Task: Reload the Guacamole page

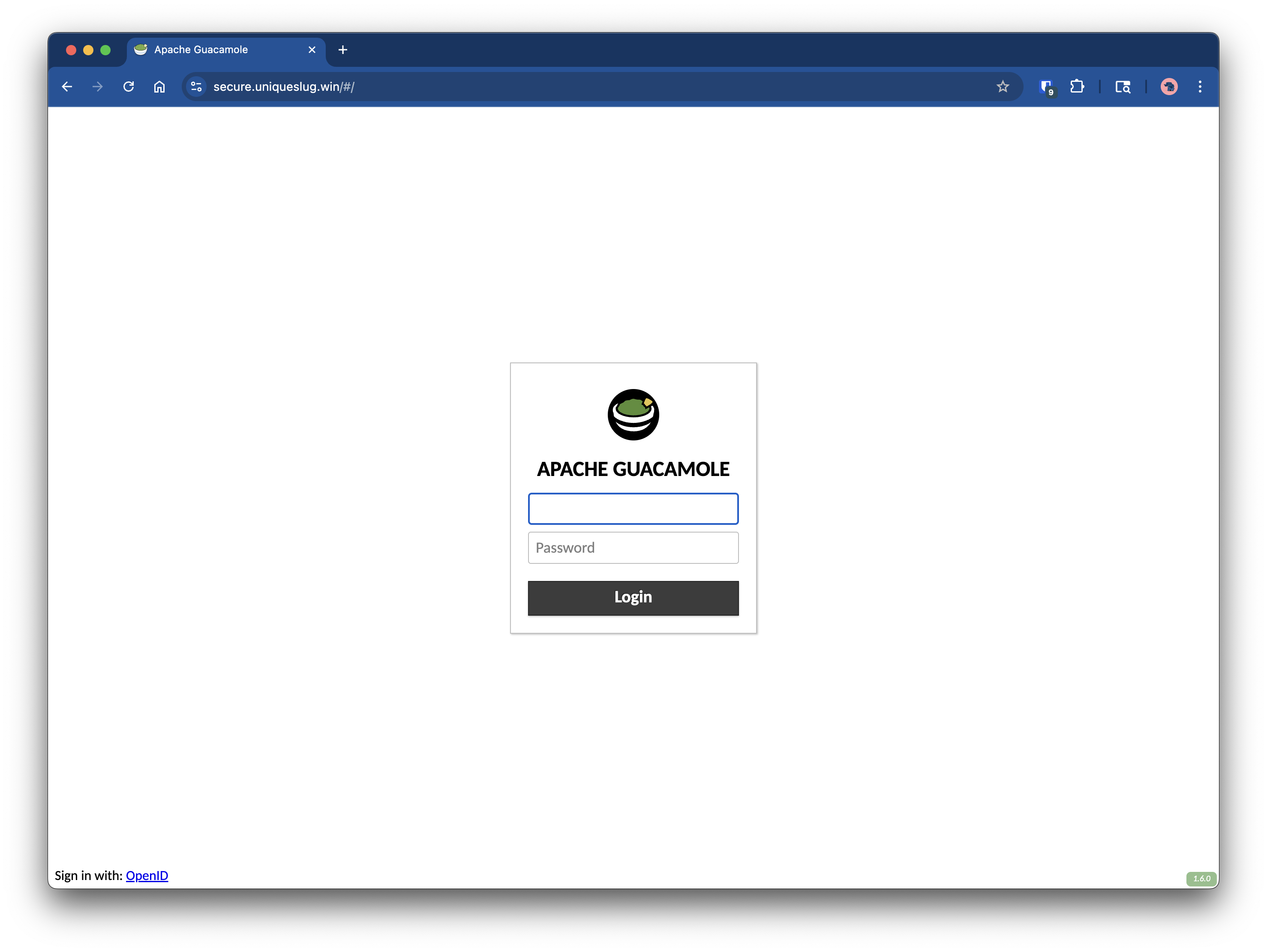Action: tap(129, 87)
